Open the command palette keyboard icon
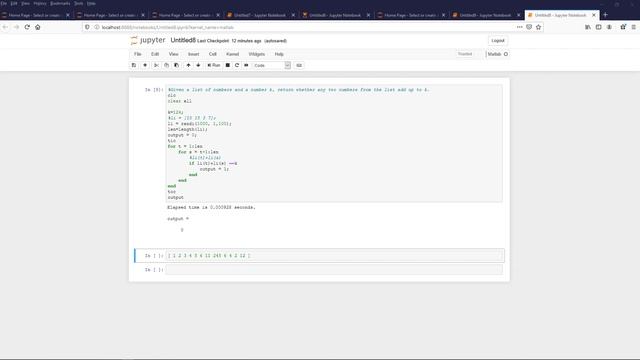This screenshot has width=640, height=360. pos(299,65)
